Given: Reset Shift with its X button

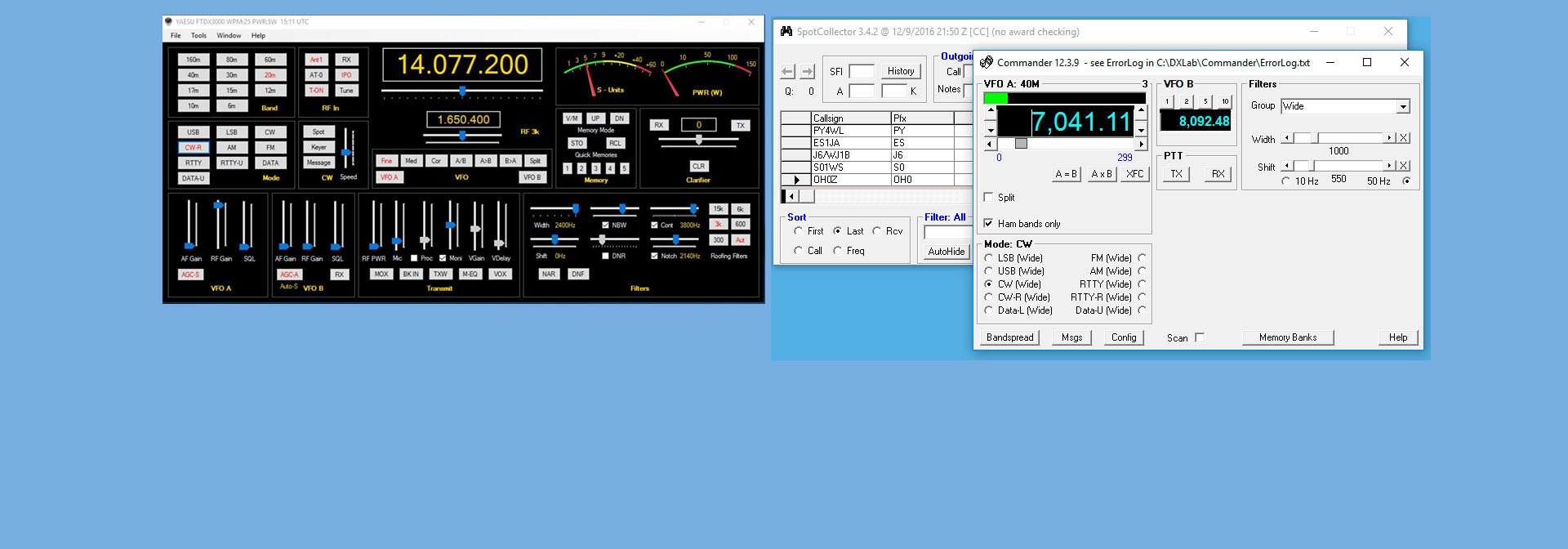Looking at the screenshot, I should [1404, 166].
